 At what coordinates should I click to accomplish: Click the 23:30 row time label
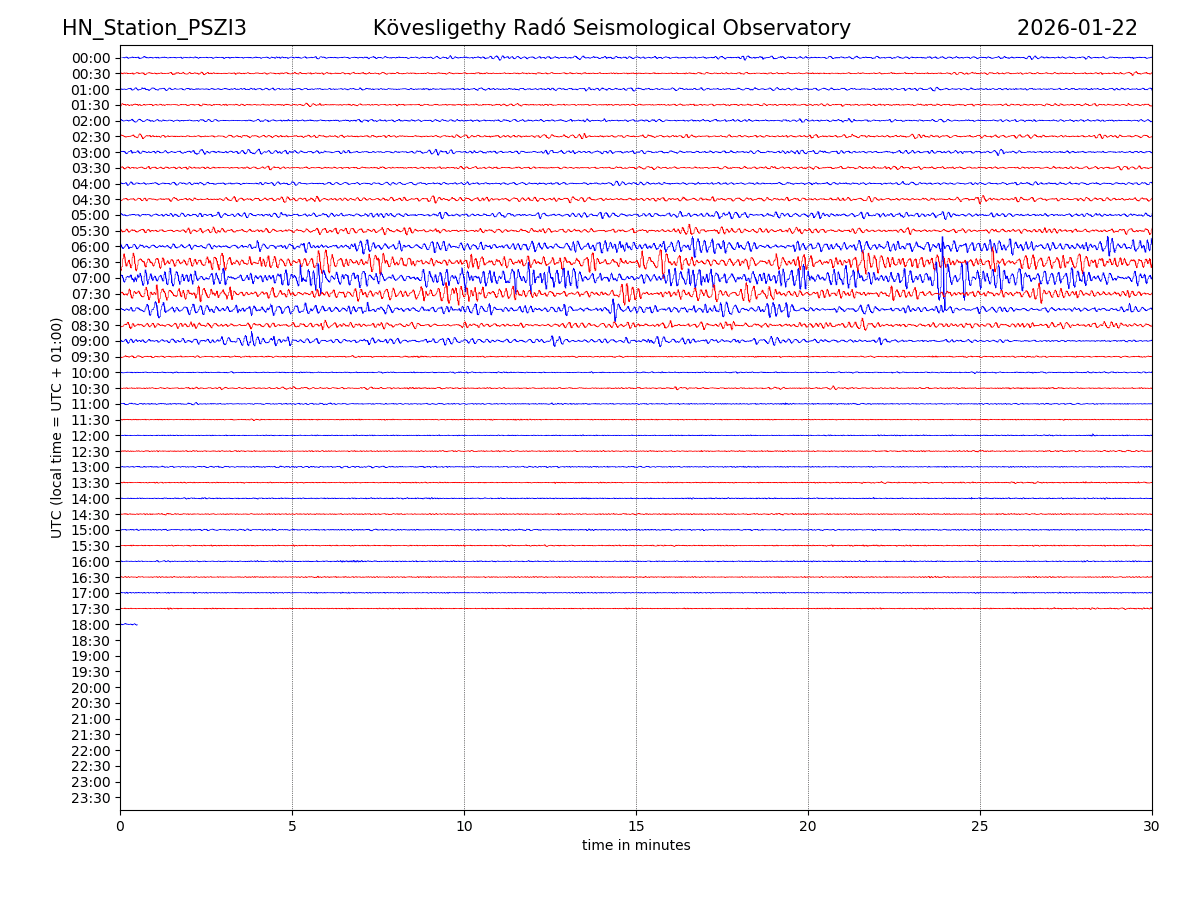coord(91,798)
